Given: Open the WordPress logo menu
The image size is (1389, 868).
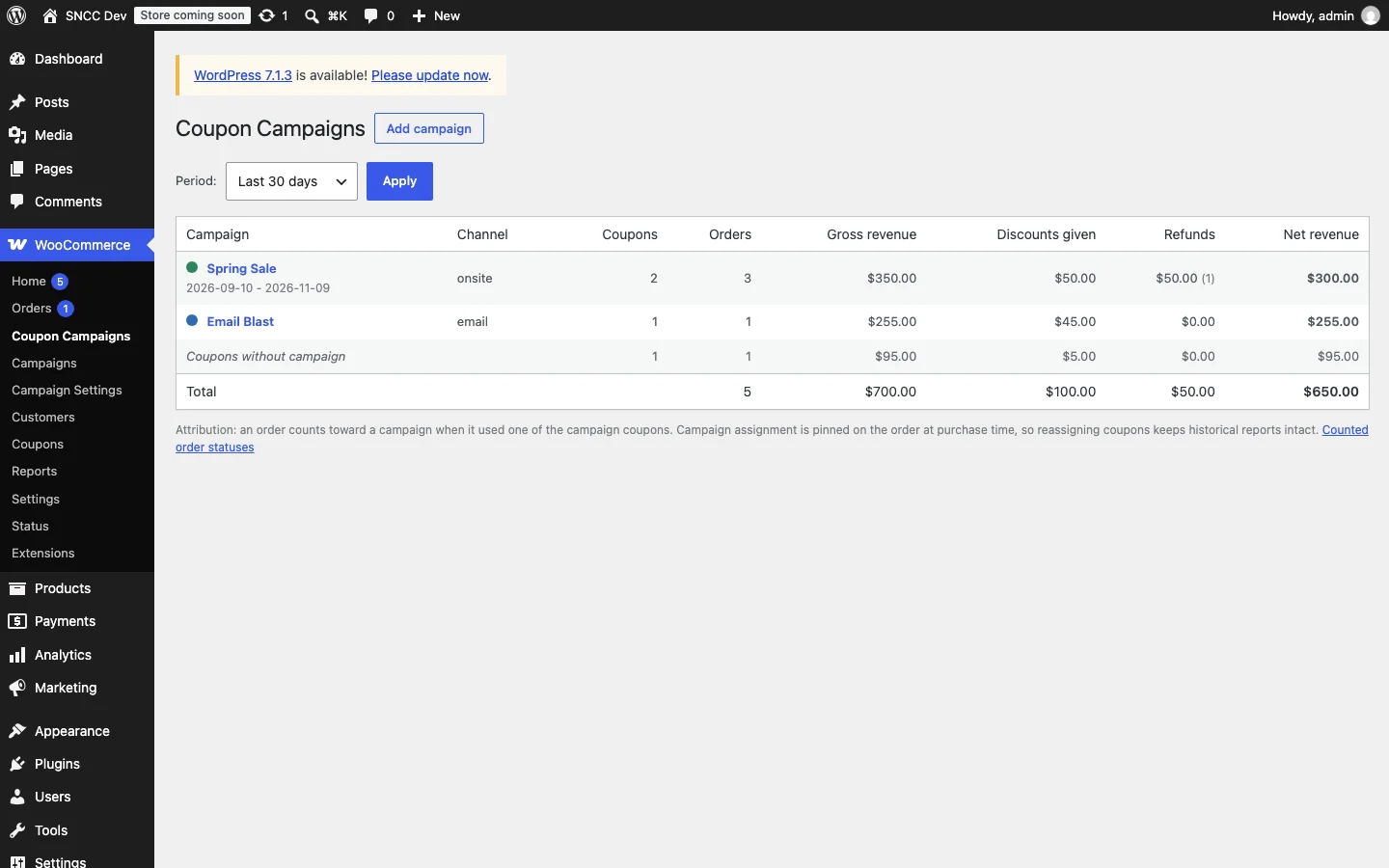Looking at the screenshot, I should pos(16,15).
